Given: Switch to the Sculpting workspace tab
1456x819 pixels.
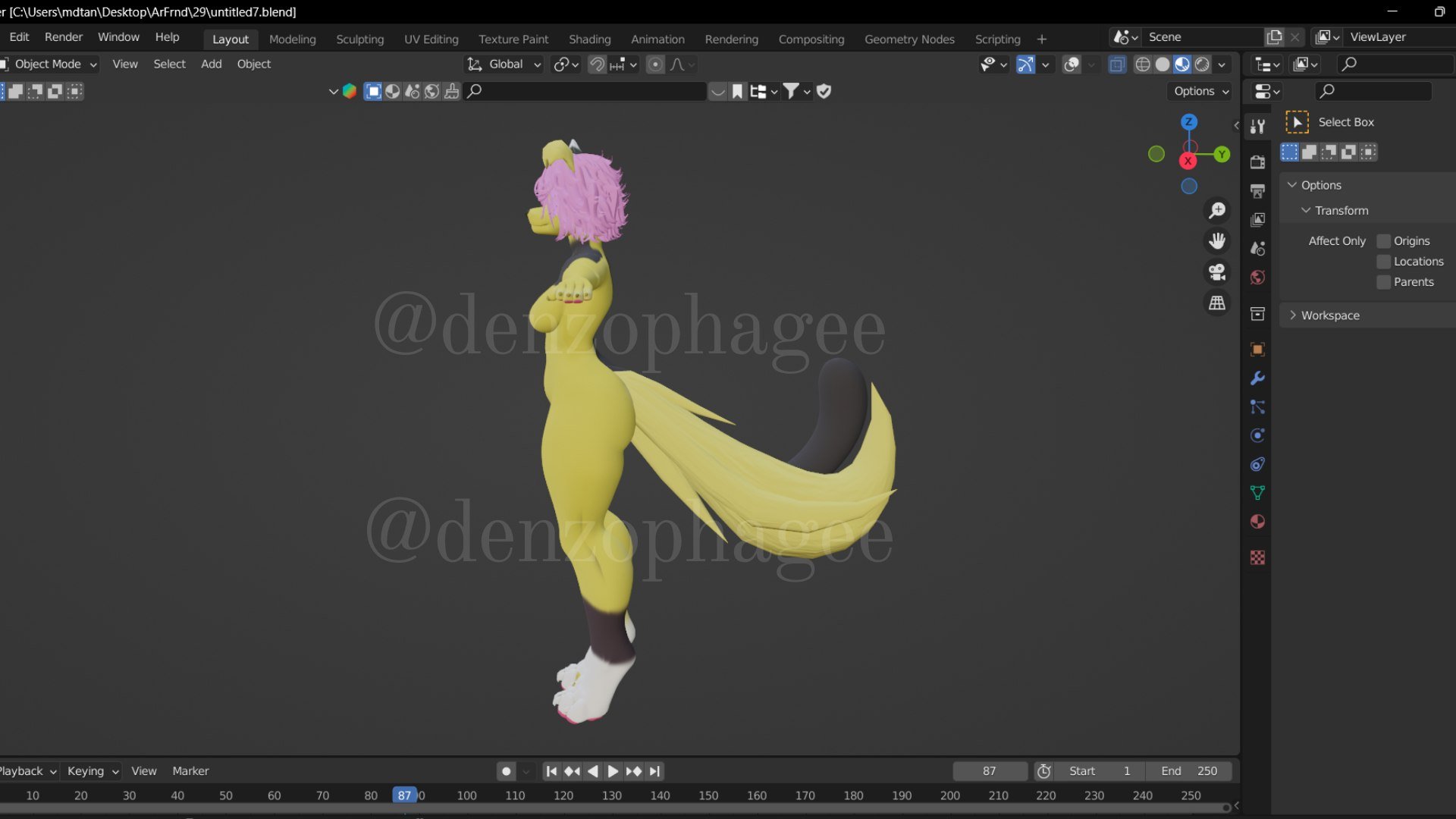Looking at the screenshot, I should pyautogui.click(x=359, y=39).
